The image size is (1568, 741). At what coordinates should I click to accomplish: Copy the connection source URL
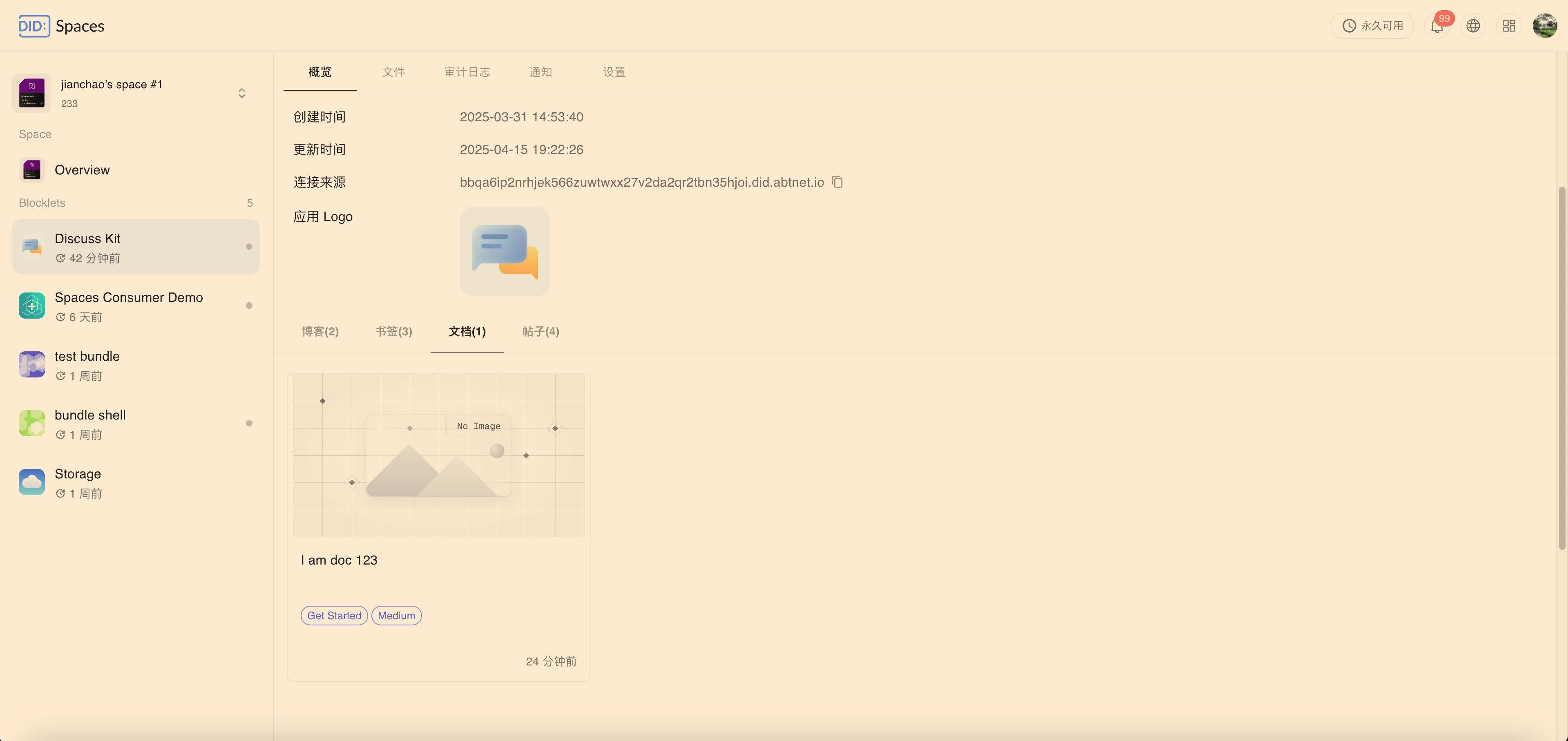[838, 182]
